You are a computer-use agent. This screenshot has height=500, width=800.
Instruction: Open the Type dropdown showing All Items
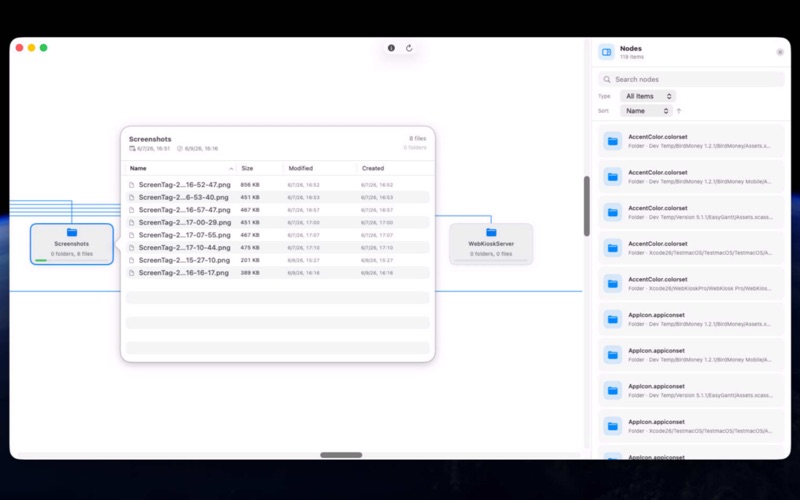pyautogui.click(x=648, y=96)
